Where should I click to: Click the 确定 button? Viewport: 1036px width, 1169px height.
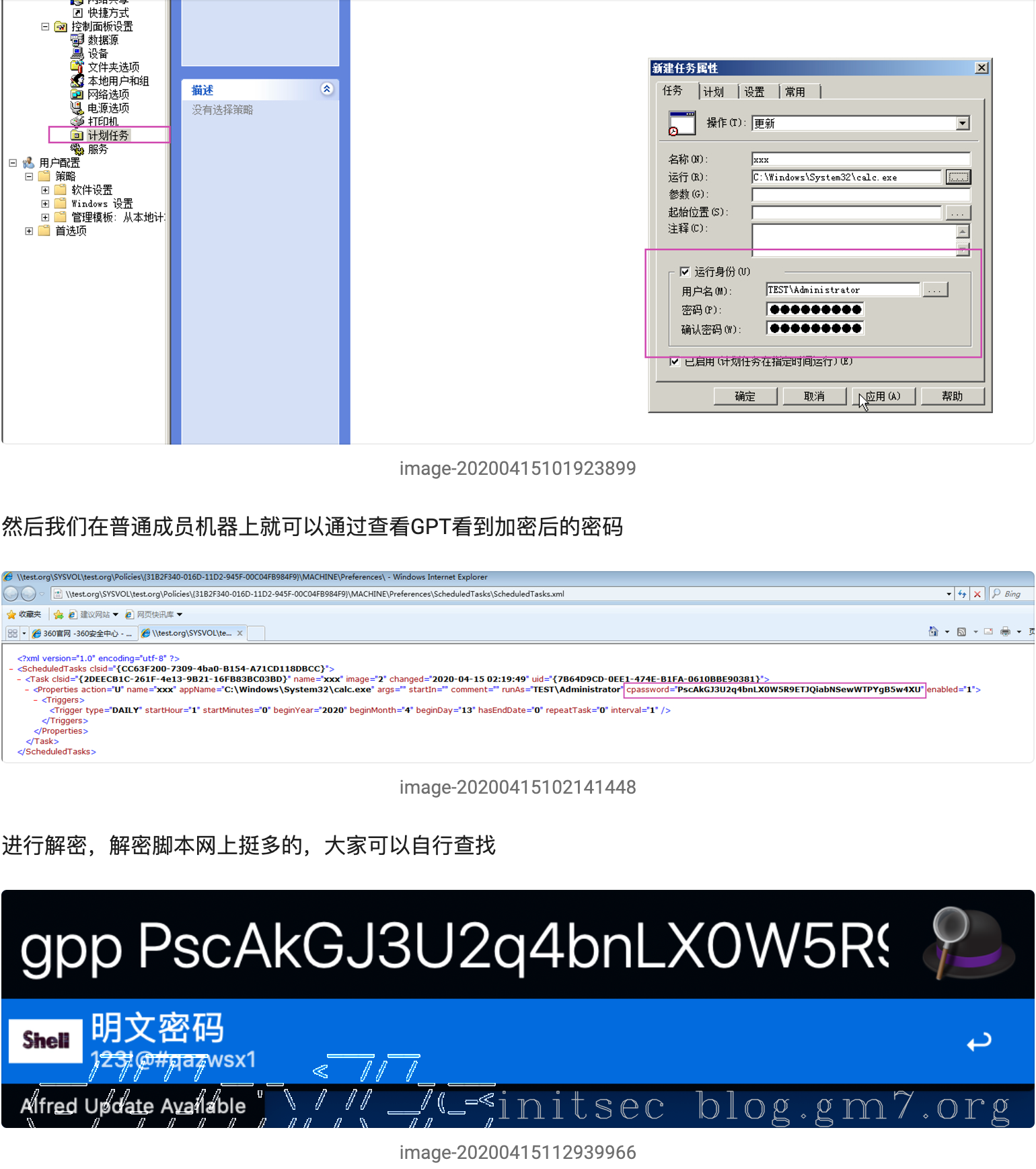coord(745,396)
